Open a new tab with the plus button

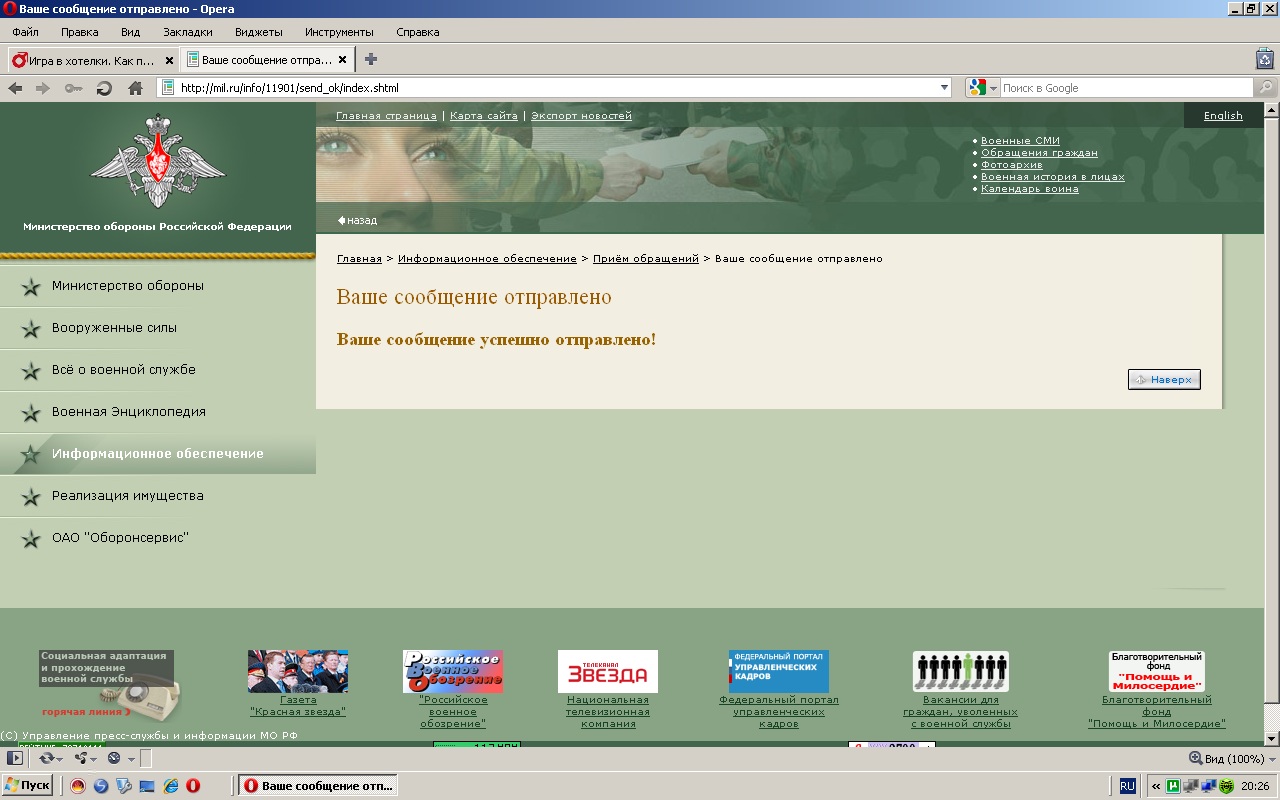coord(371,59)
